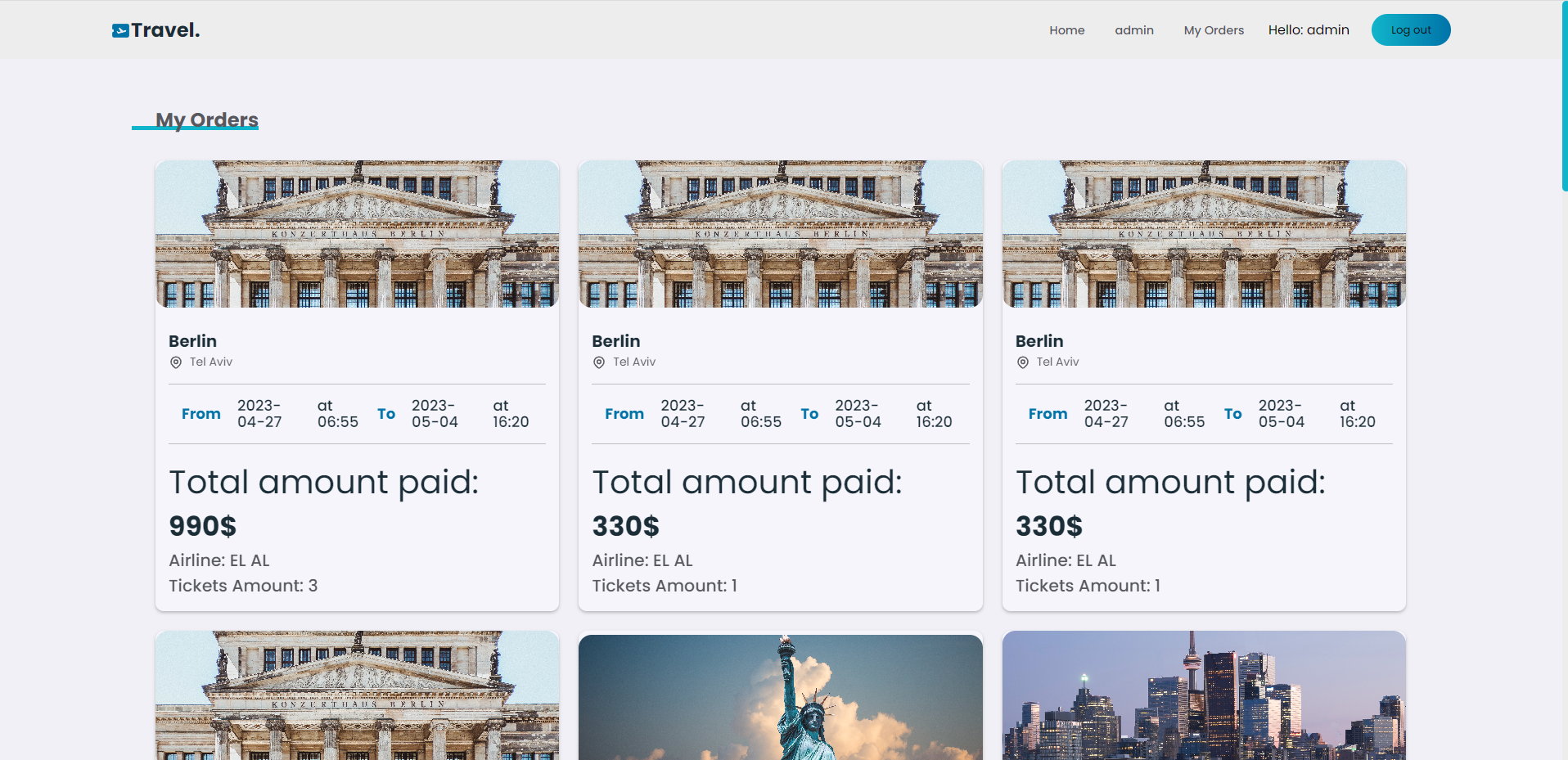
Task: Click the My Orders page heading
Action: coord(207,119)
